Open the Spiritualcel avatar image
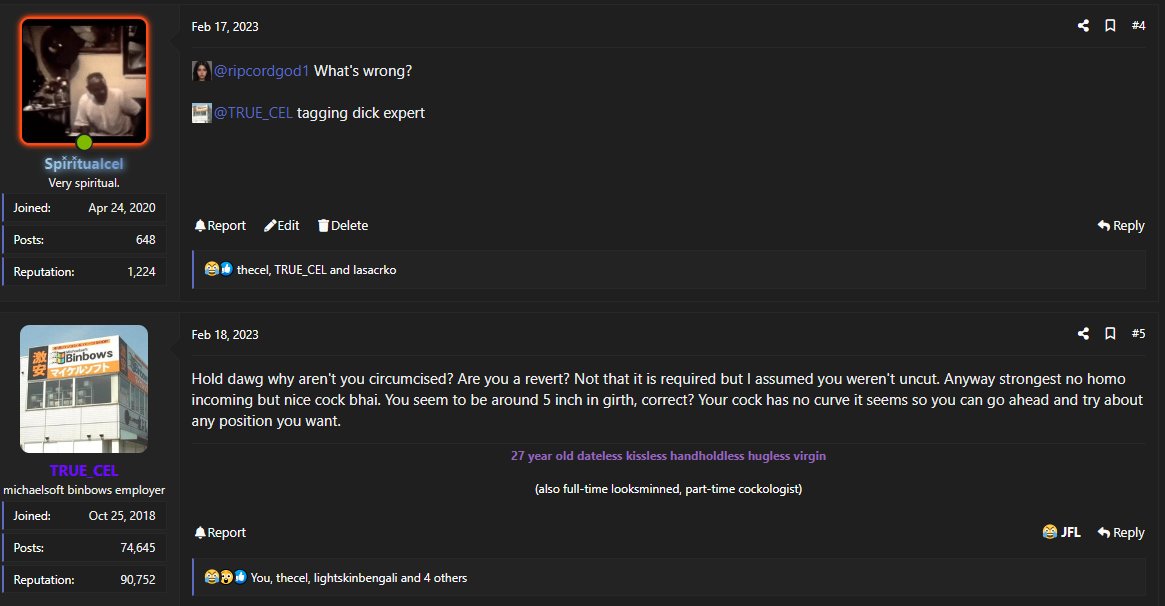The width and height of the screenshot is (1165, 606). click(84, 81)
